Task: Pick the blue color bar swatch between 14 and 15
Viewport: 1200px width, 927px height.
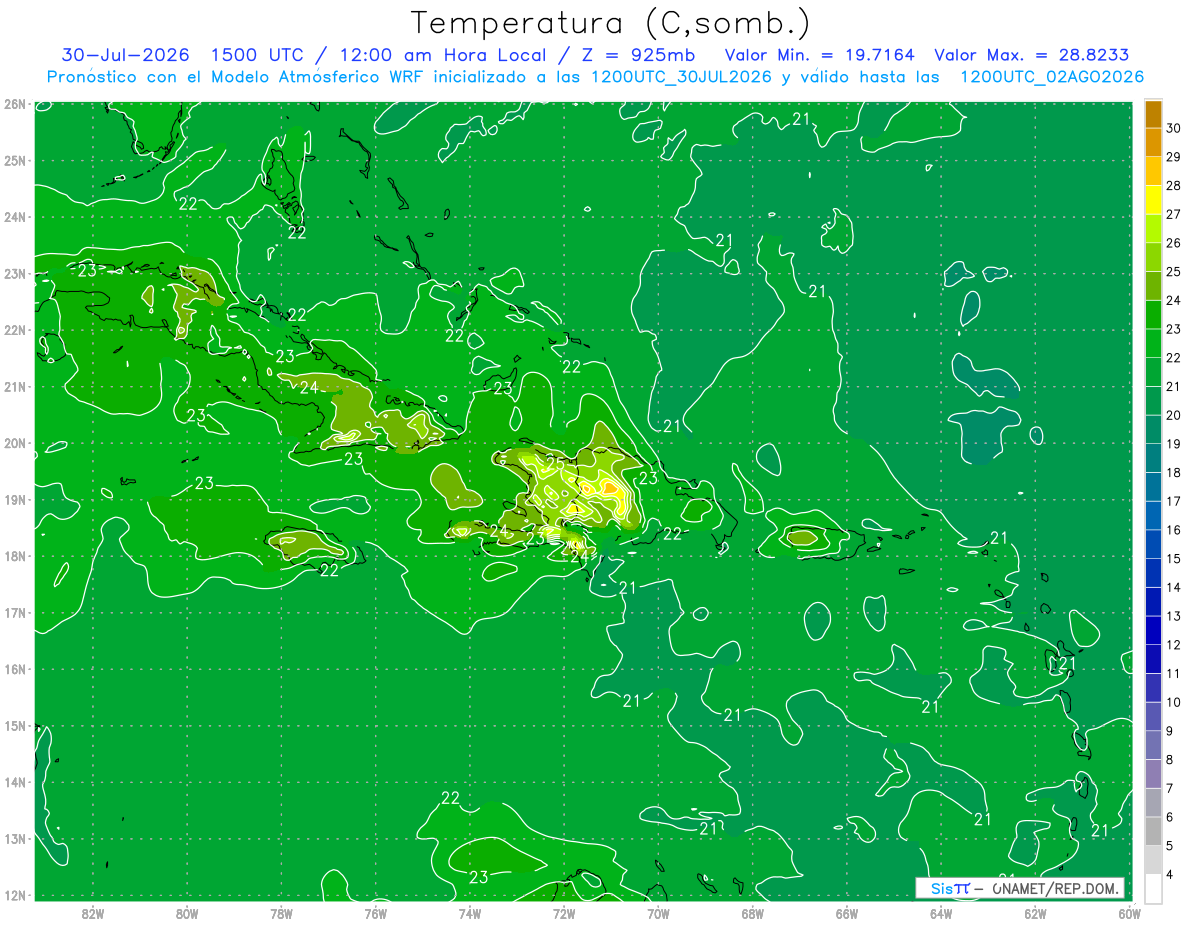Action: click(1153, 573)
